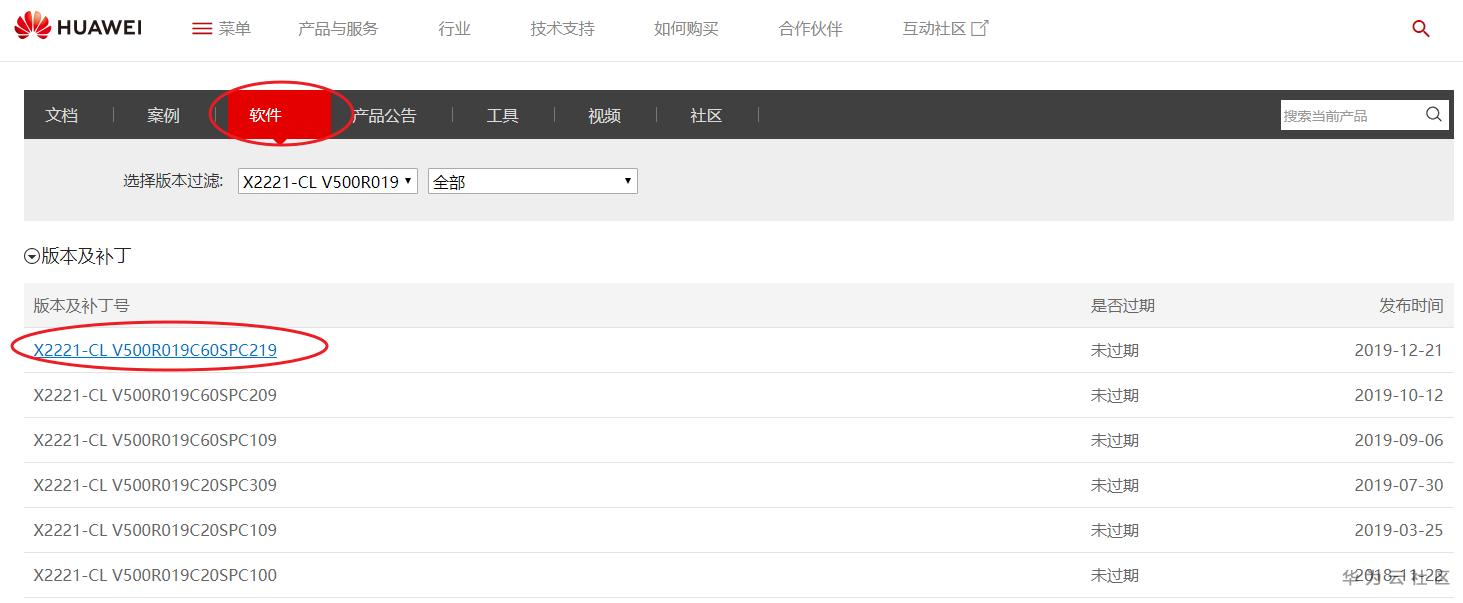Click 未过期 in the C60SPC209 row

1114,395
